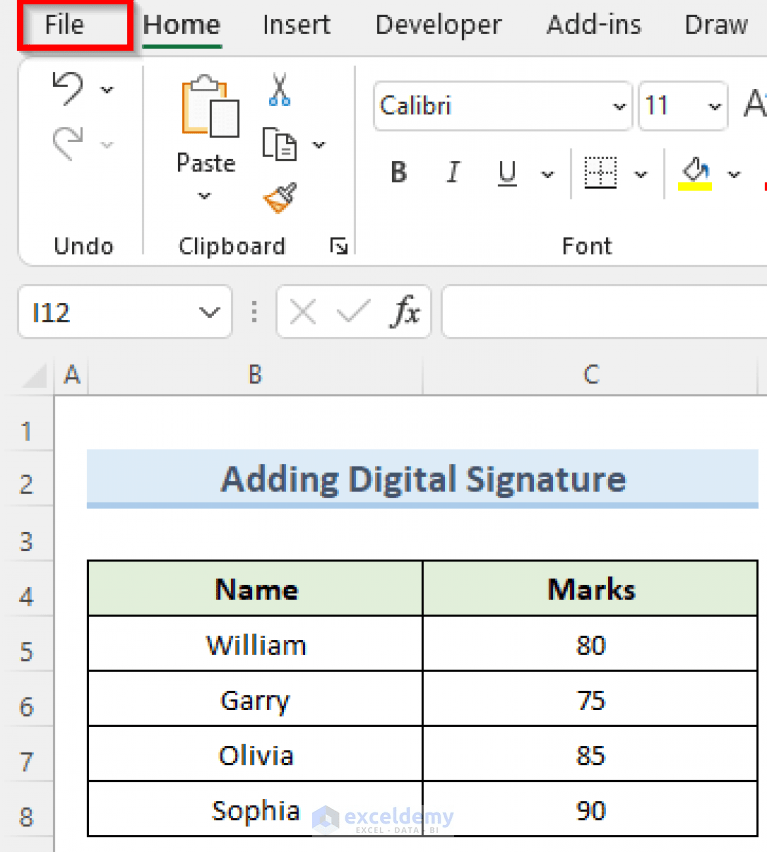The image size is (767, 852).
Task: Open the fill color dropdown arrow
Action: (734, 174)
